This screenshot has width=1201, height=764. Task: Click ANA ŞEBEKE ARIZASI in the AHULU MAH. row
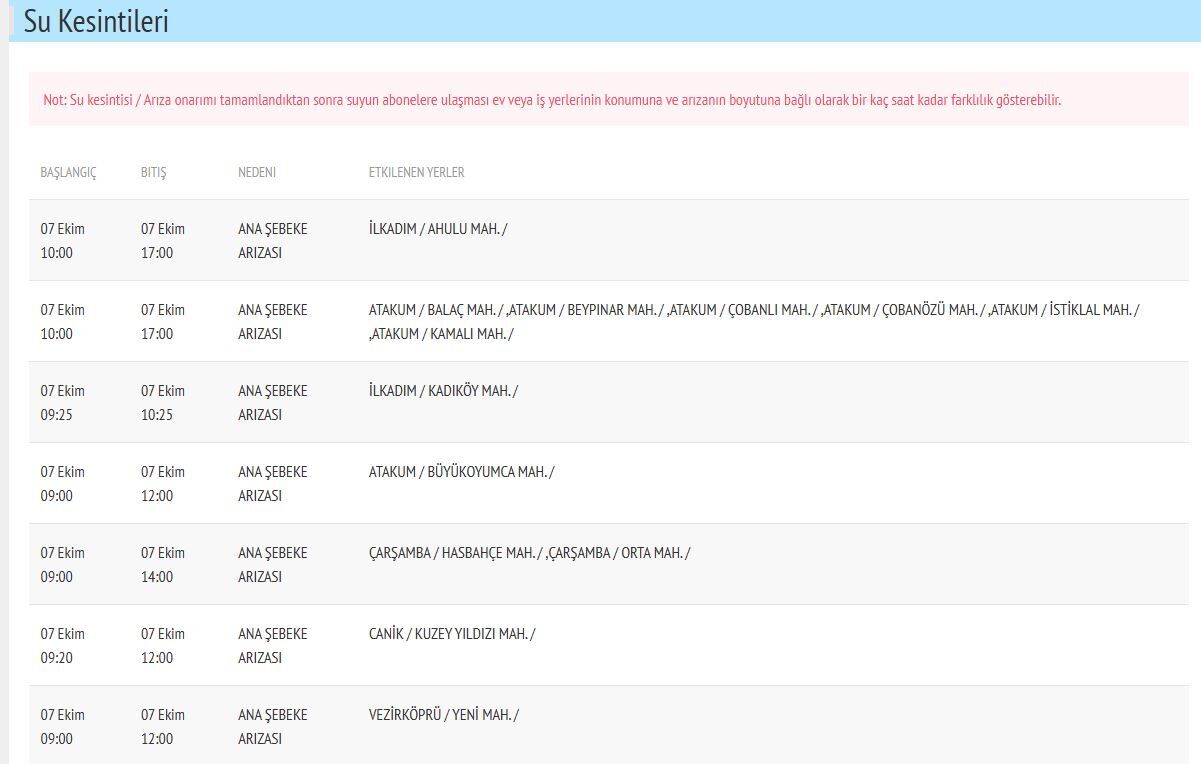coord(273,241)
